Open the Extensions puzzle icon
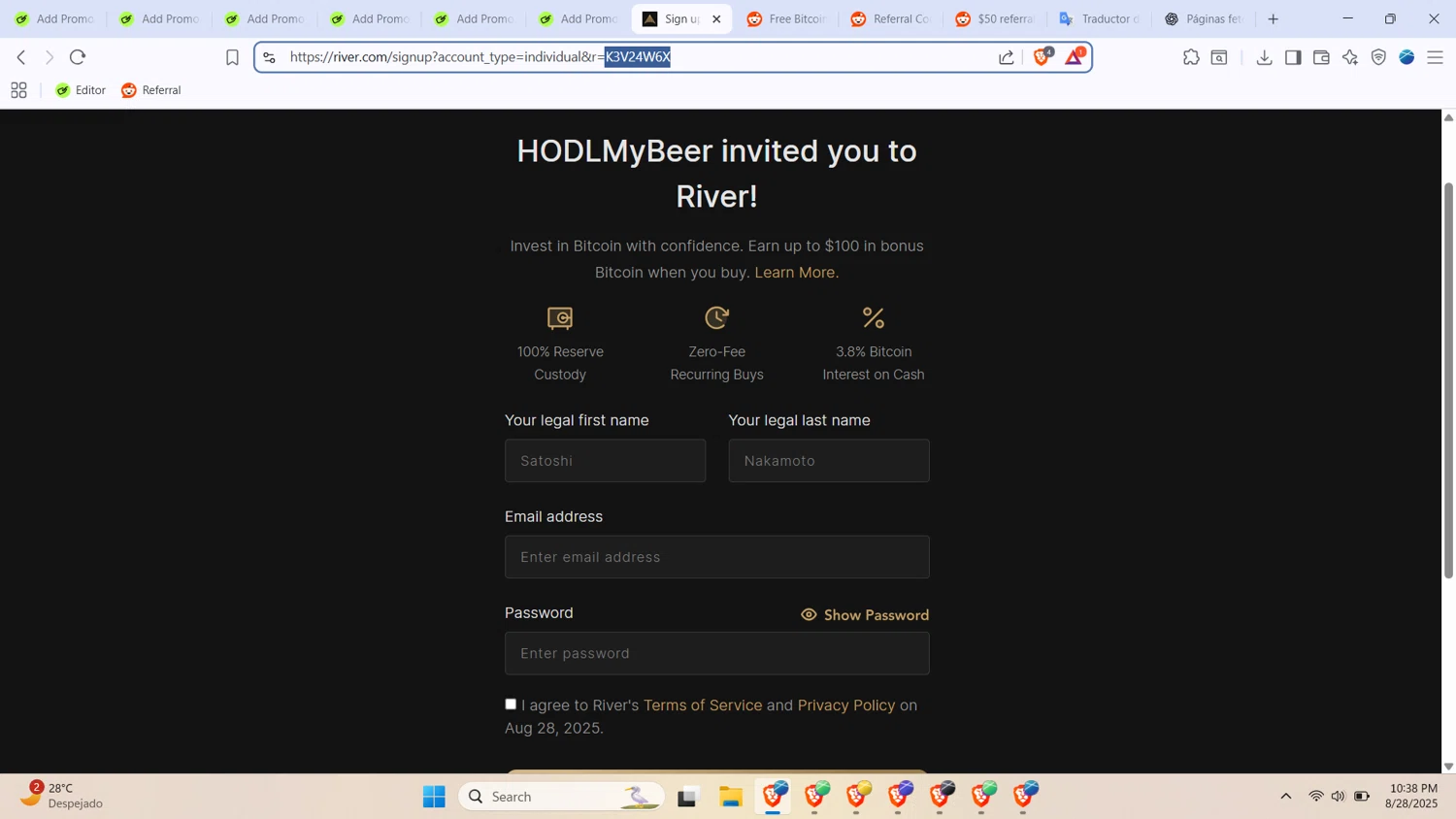Image resolution: width=1456 pixels, height=819 pixels. click(1191, 57)
